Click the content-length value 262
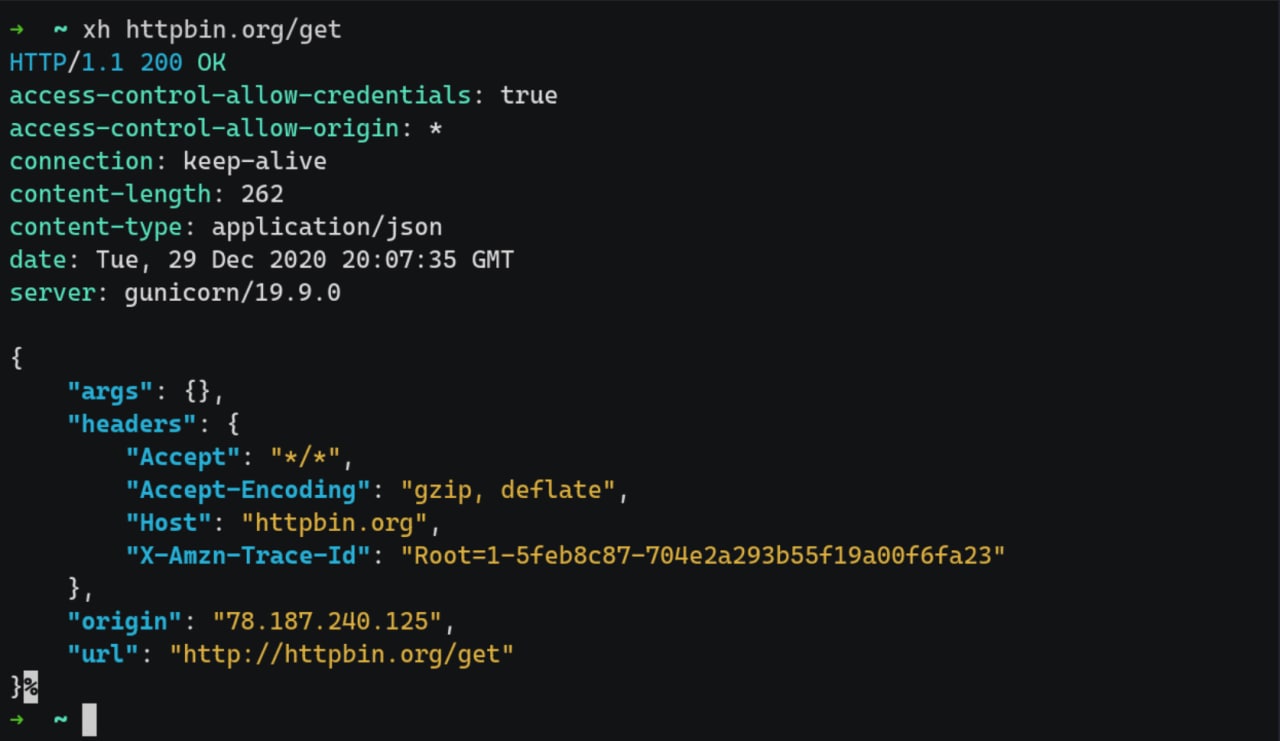This screenshot has height=741, width=1280. tap(262, 194)
